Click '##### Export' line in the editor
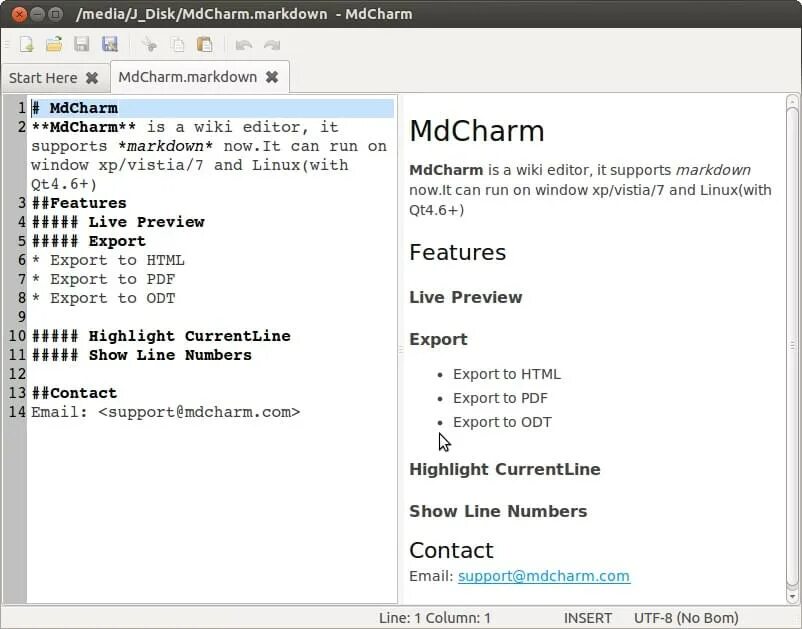802x629 pixels. click(x=88, y=241)
